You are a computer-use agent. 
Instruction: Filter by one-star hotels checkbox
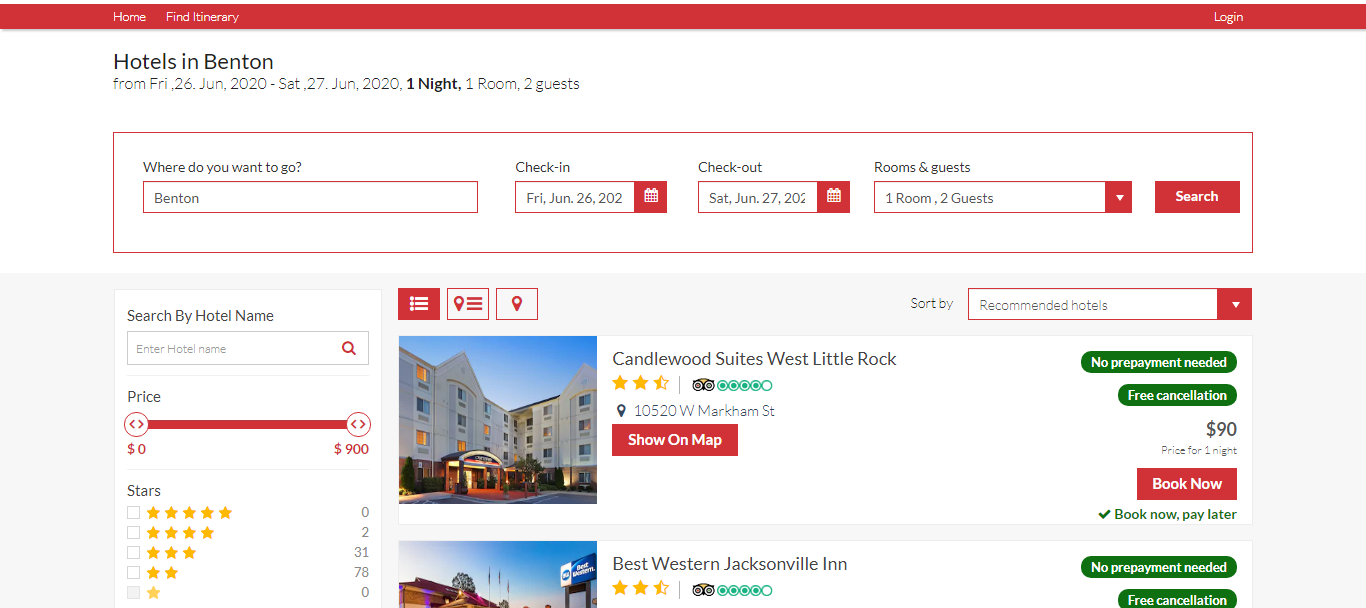(x=133, y=593)
